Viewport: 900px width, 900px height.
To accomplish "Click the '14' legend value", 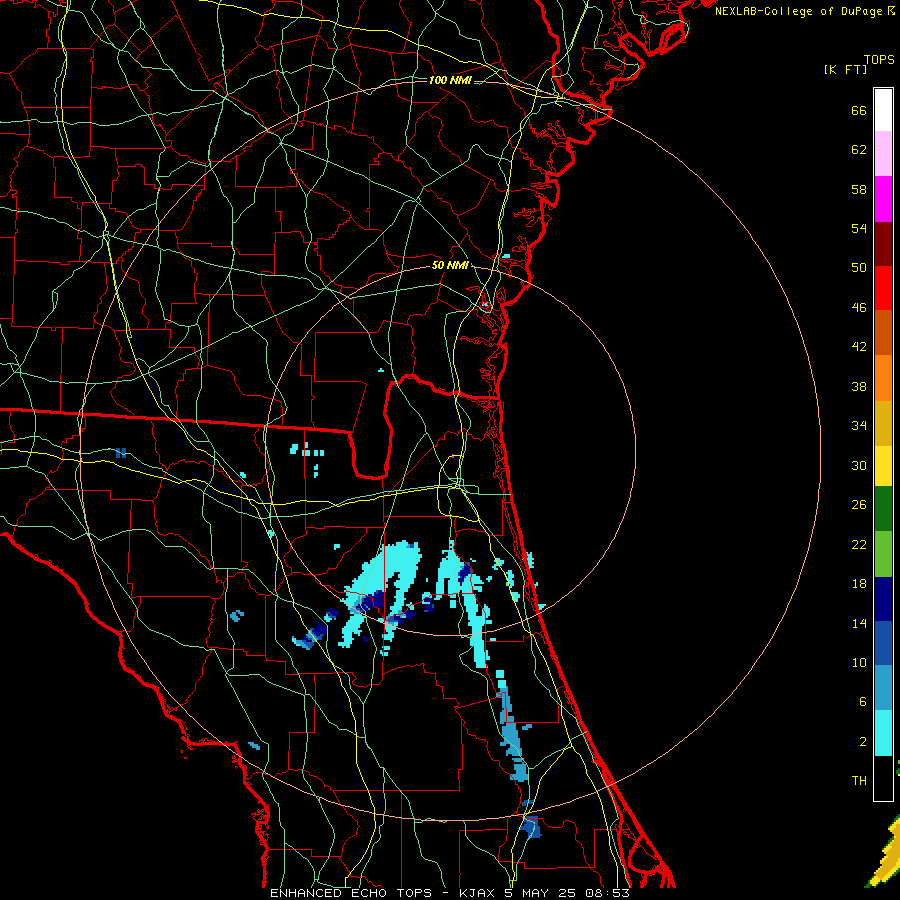I will pos(859,623).
